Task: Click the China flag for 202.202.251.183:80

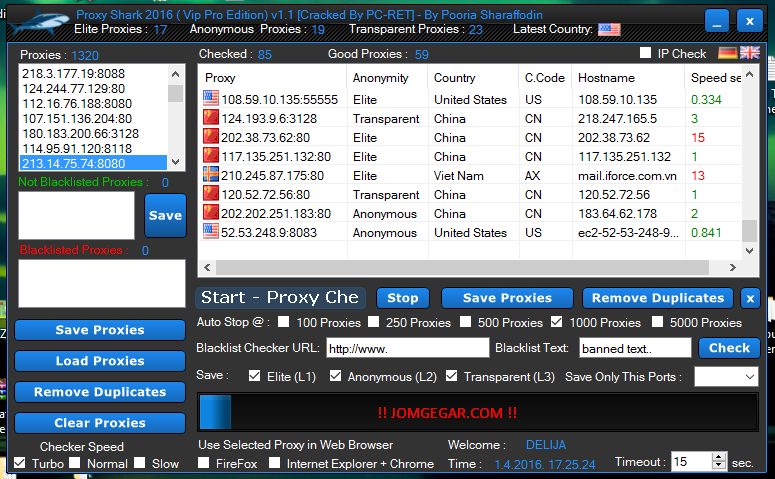Action: [211, 212]
